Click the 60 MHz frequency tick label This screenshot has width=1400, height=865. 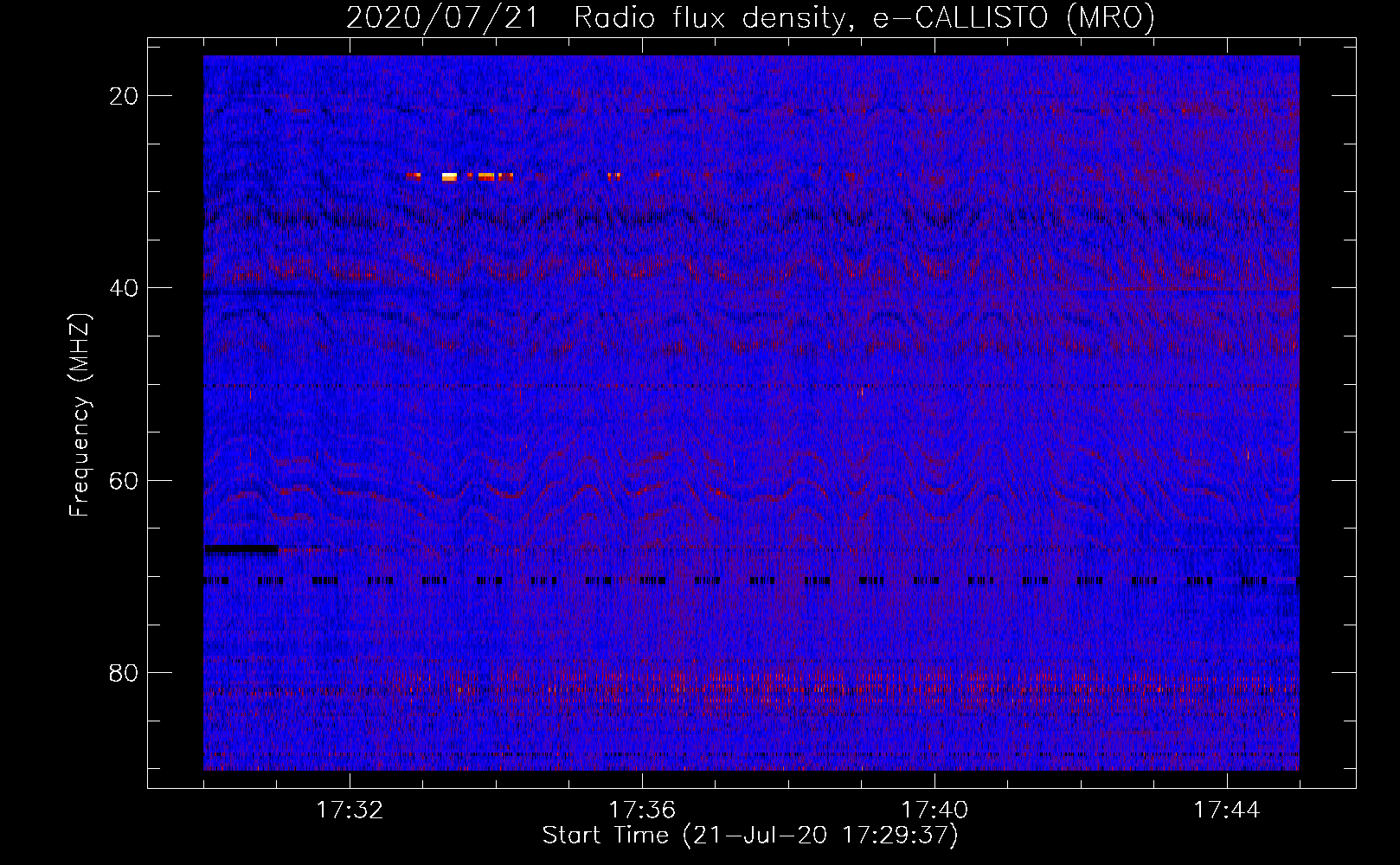(125, 480)
